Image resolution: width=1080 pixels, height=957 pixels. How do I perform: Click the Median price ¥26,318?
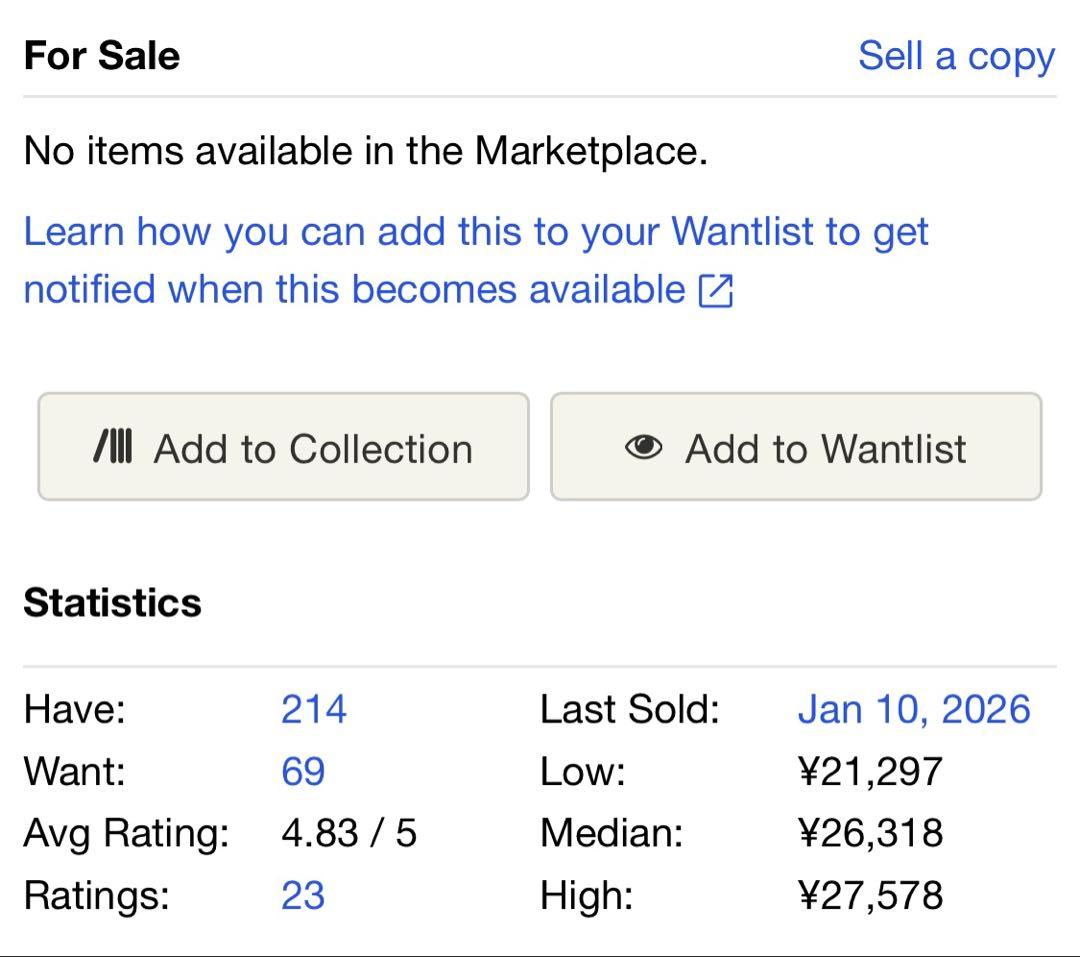point(869,833)
